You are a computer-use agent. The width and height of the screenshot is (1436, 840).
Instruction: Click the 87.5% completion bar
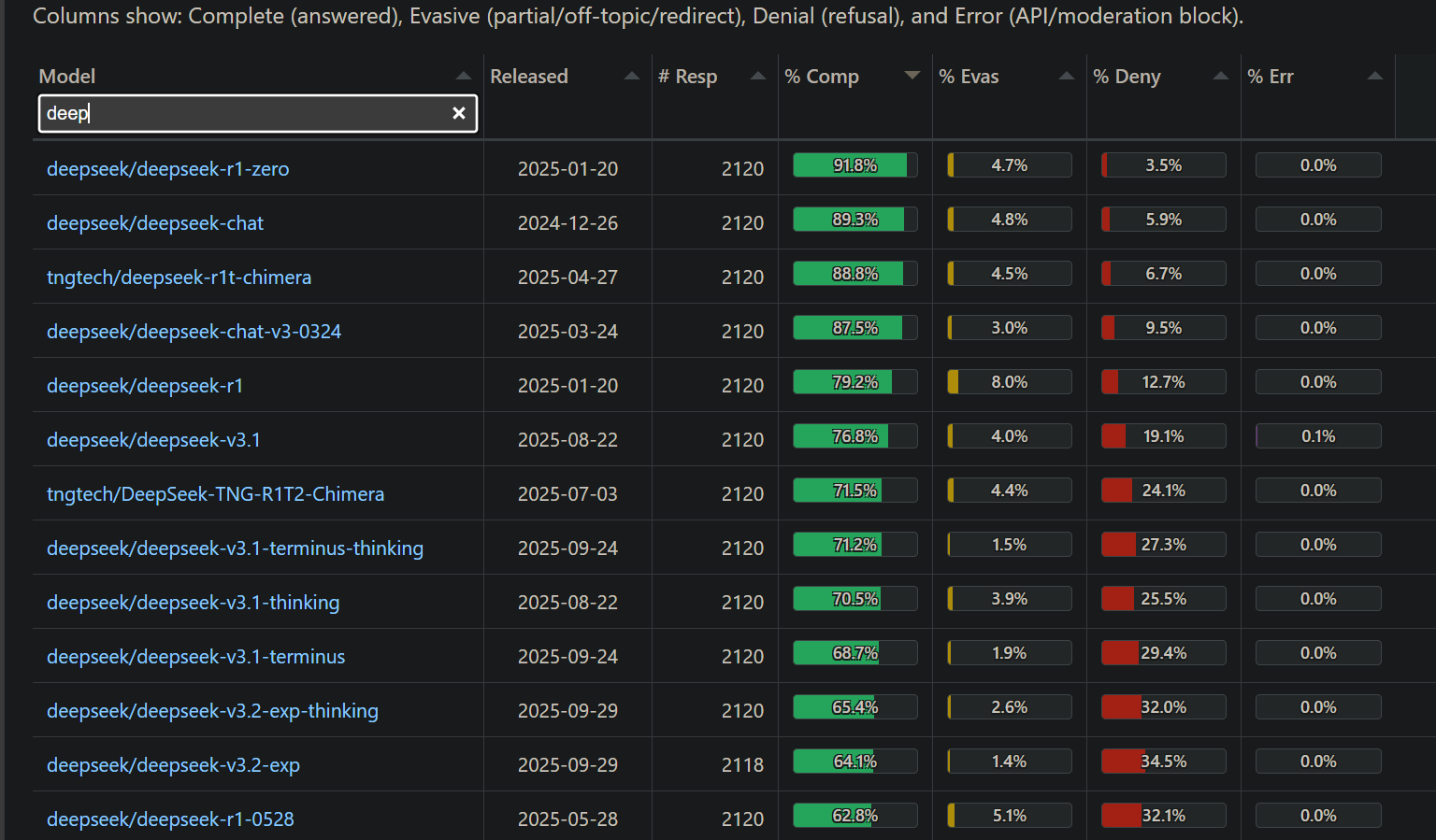point(855,328)
